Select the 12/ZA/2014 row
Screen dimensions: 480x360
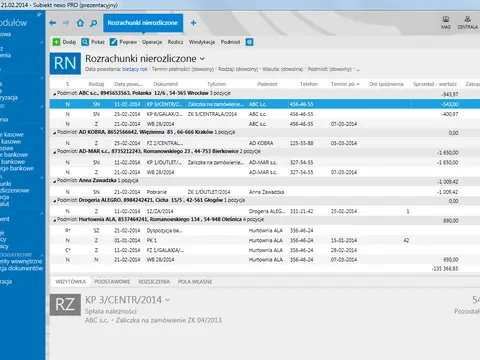[265, 211]
